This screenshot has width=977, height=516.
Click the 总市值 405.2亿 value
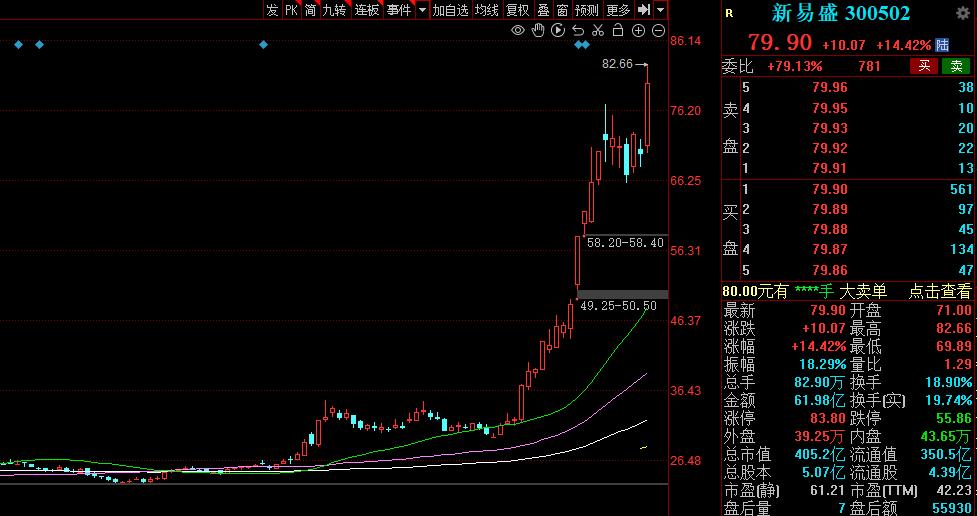coord(820,454)
